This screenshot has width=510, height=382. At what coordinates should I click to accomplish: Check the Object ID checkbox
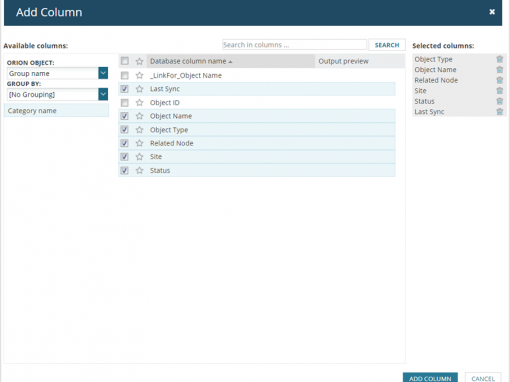coord(125,103)
